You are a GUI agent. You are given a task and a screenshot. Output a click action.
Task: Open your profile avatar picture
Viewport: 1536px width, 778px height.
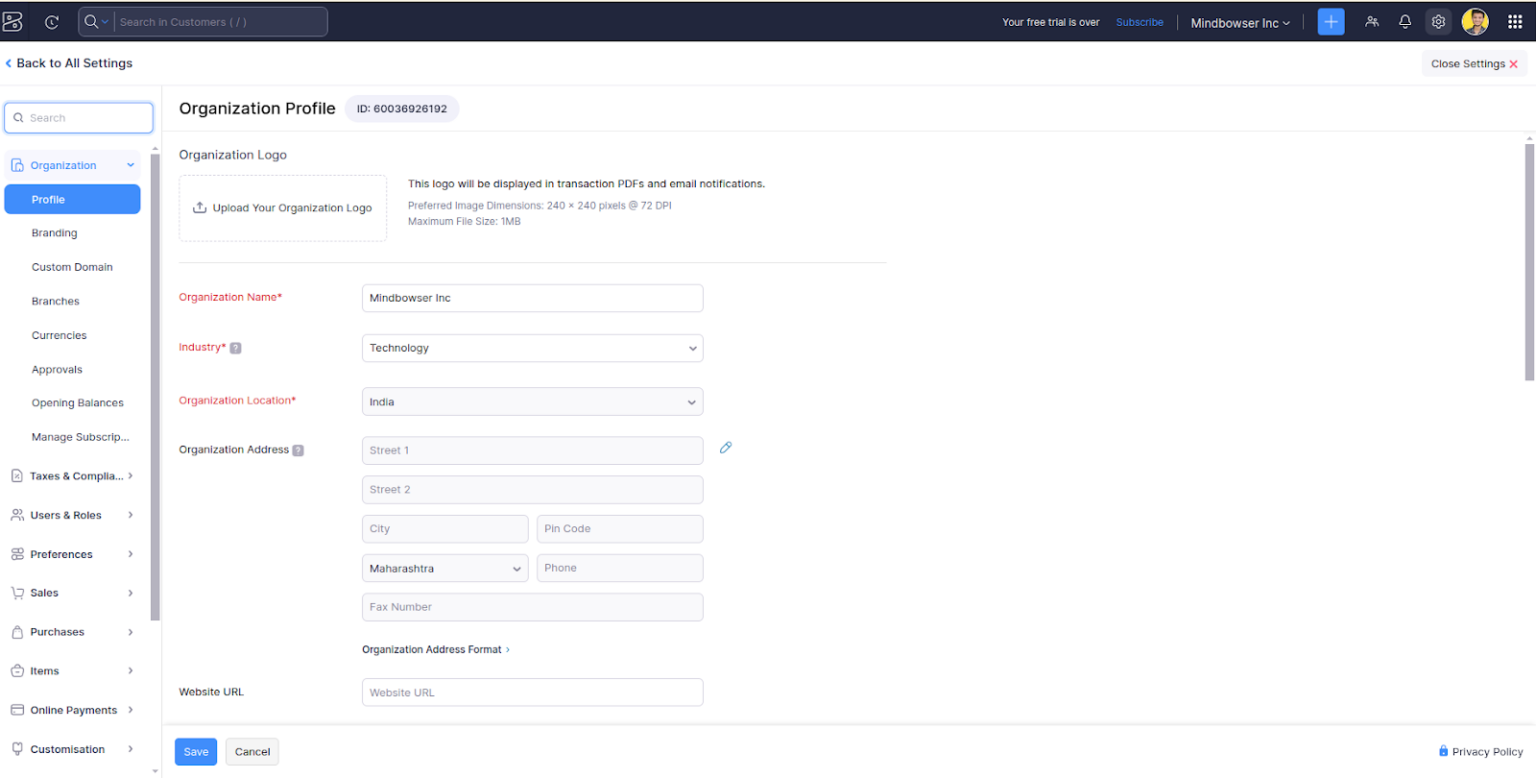(x=1476, y=21)
